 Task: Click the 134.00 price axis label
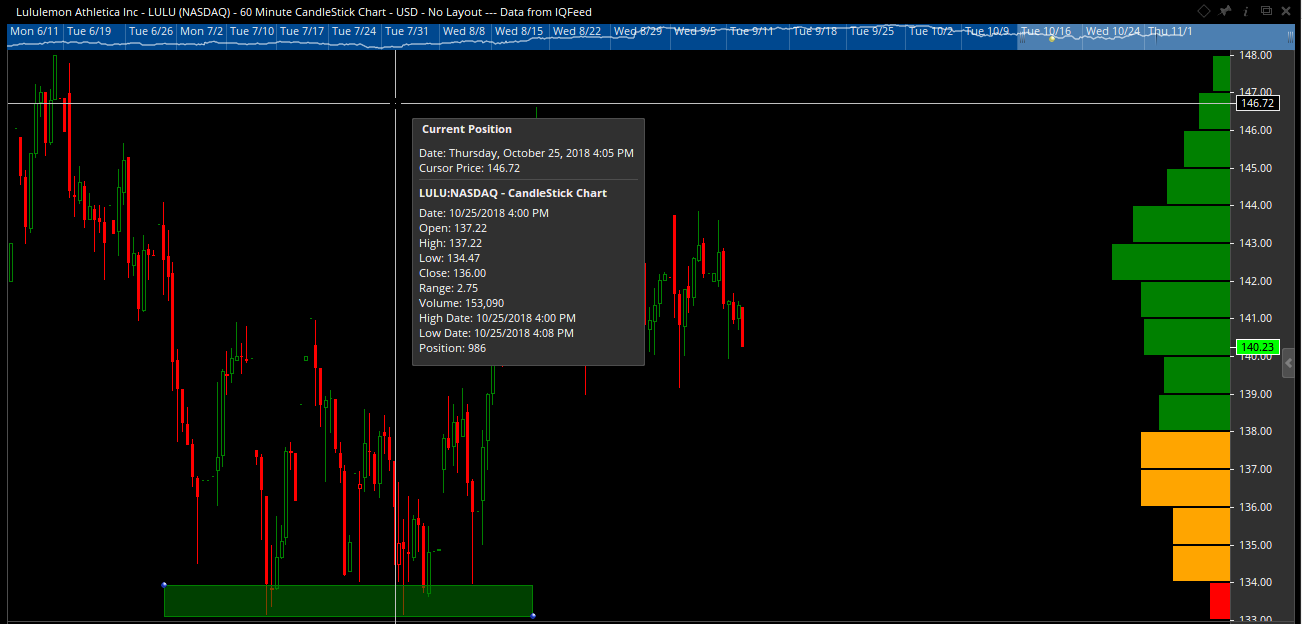point(1256,582)
